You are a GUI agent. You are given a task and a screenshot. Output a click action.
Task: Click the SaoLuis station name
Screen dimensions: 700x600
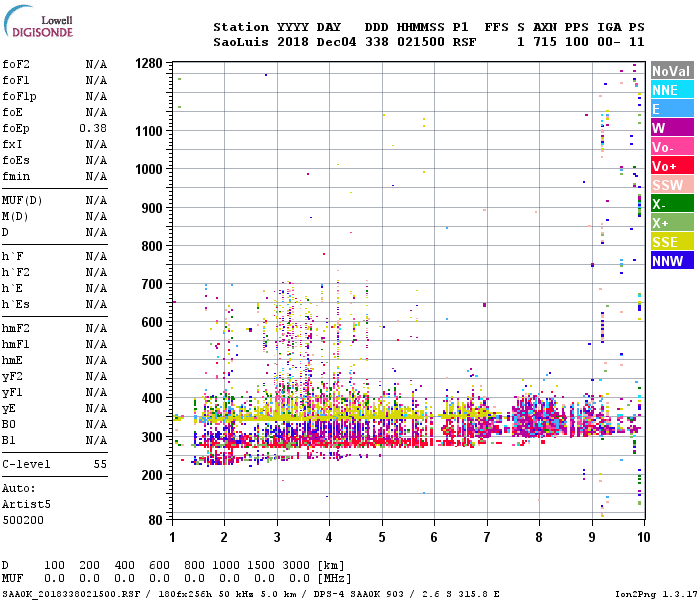click(x=241, y=42)
